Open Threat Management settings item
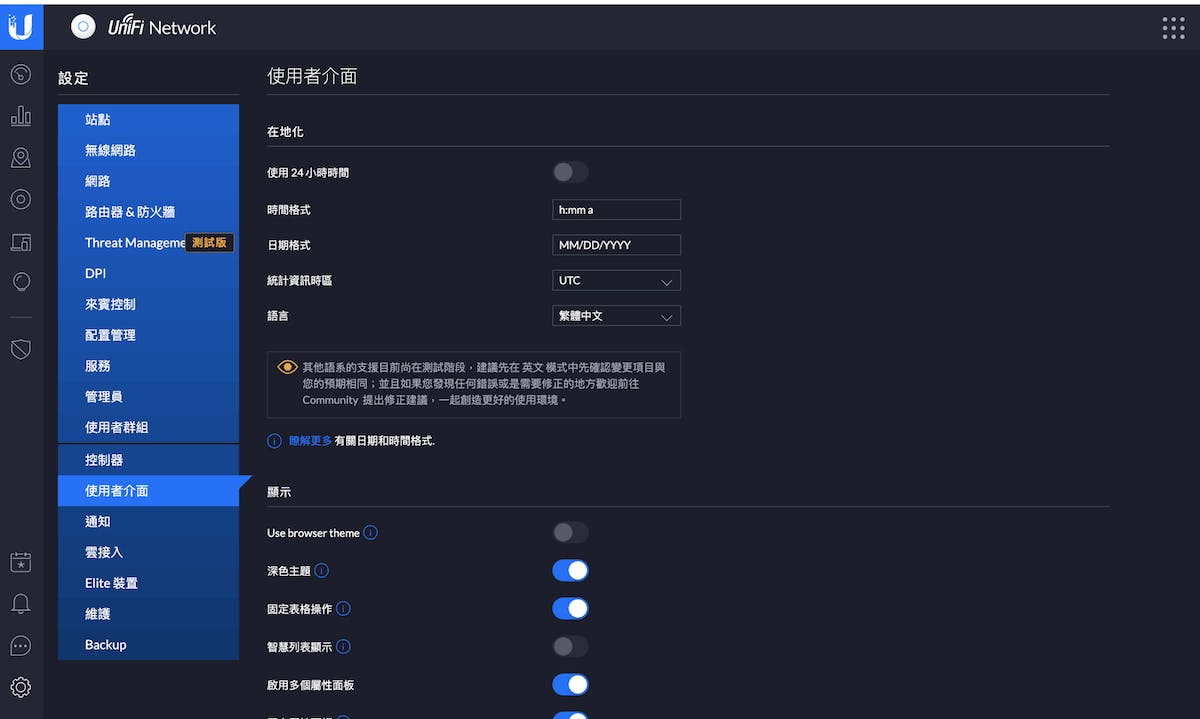The image size is (1200, 719). click(x=148, y=243)
